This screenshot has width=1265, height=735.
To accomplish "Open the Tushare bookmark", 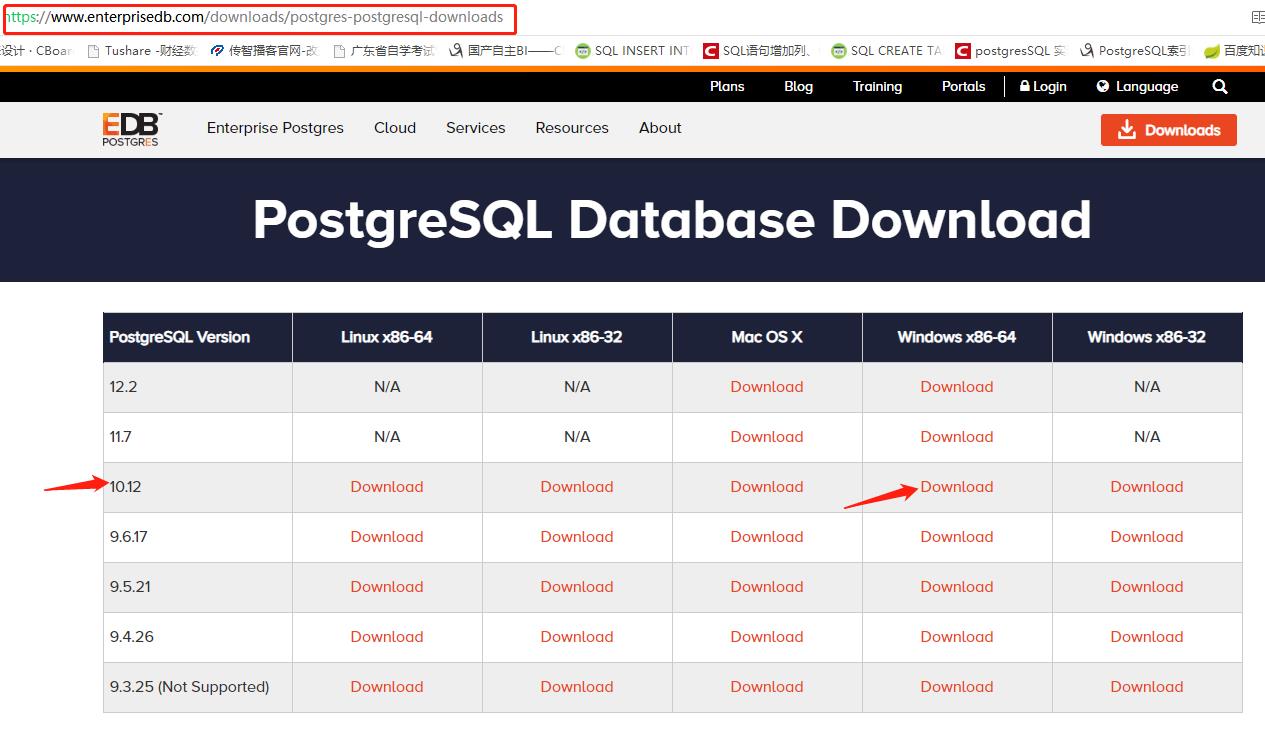I will [x=142, y=50].
